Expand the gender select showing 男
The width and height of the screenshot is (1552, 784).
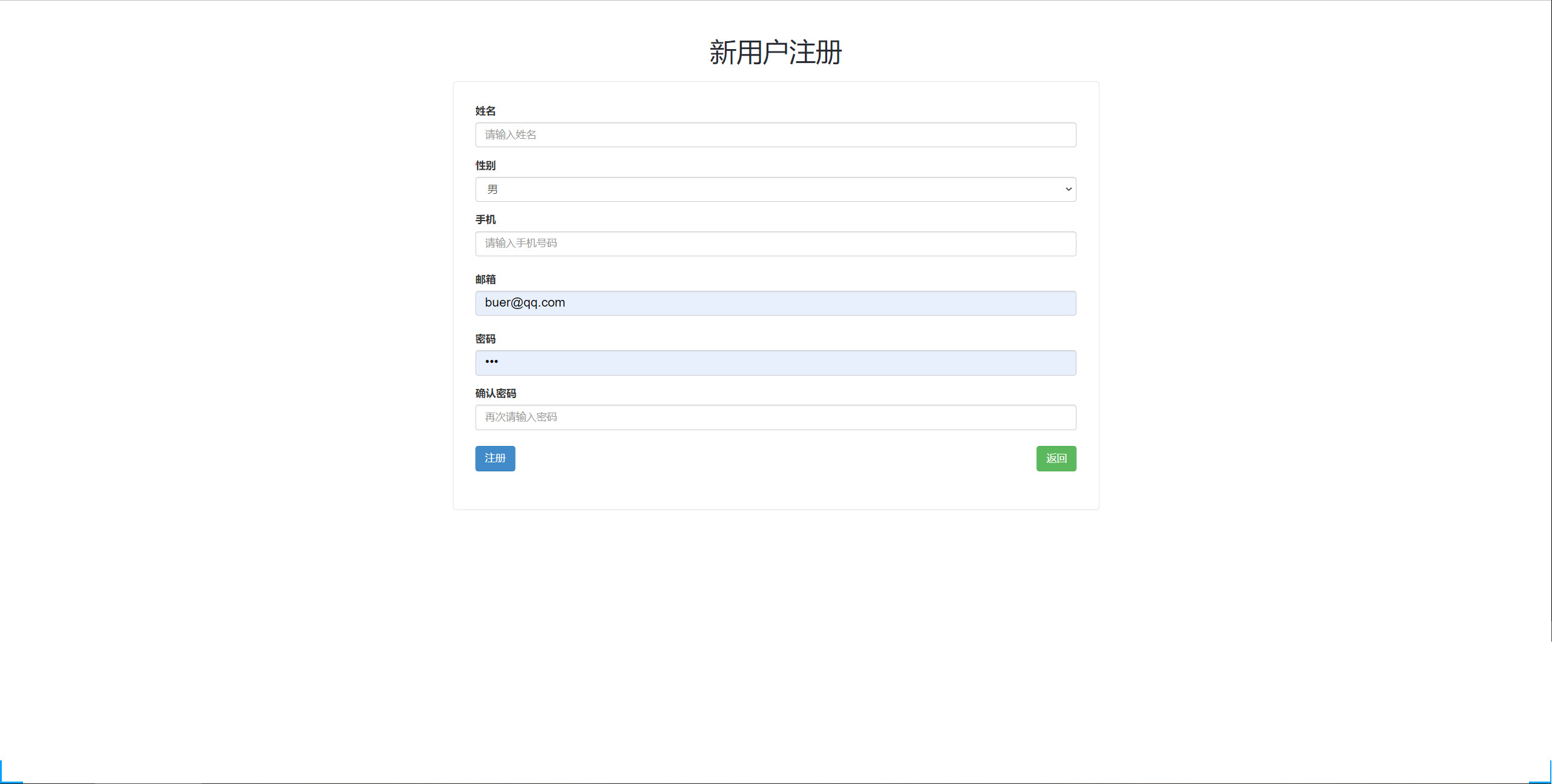click(775, 189)
